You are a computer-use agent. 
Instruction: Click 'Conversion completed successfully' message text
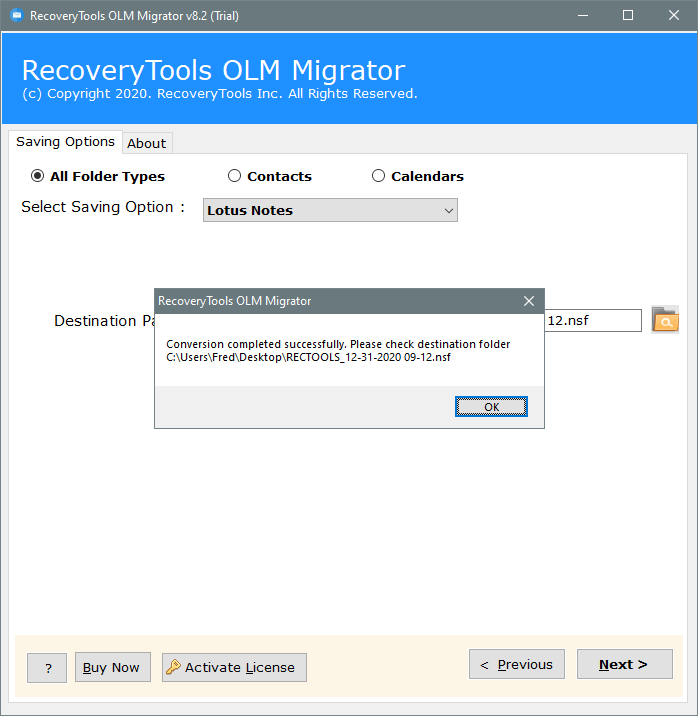point(338,344)
